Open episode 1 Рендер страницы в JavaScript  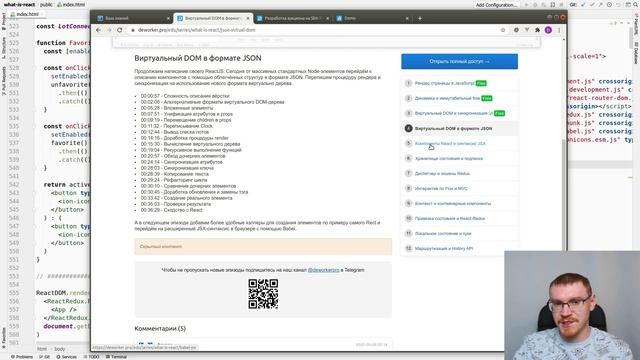(444, 83)
